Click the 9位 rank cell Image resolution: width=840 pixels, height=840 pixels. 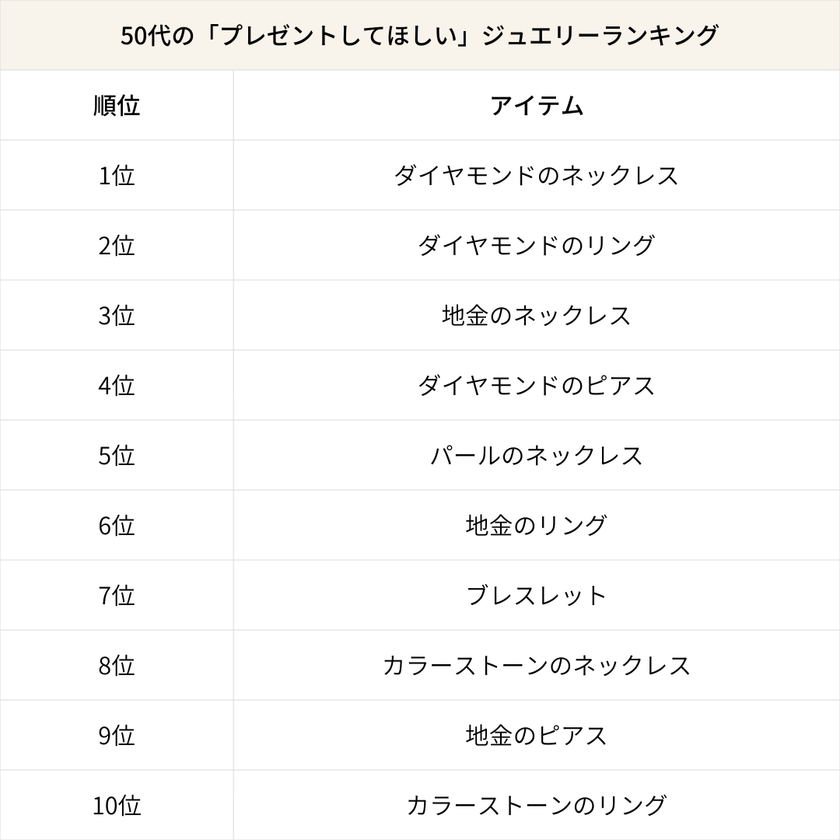[x=116, y=736]
